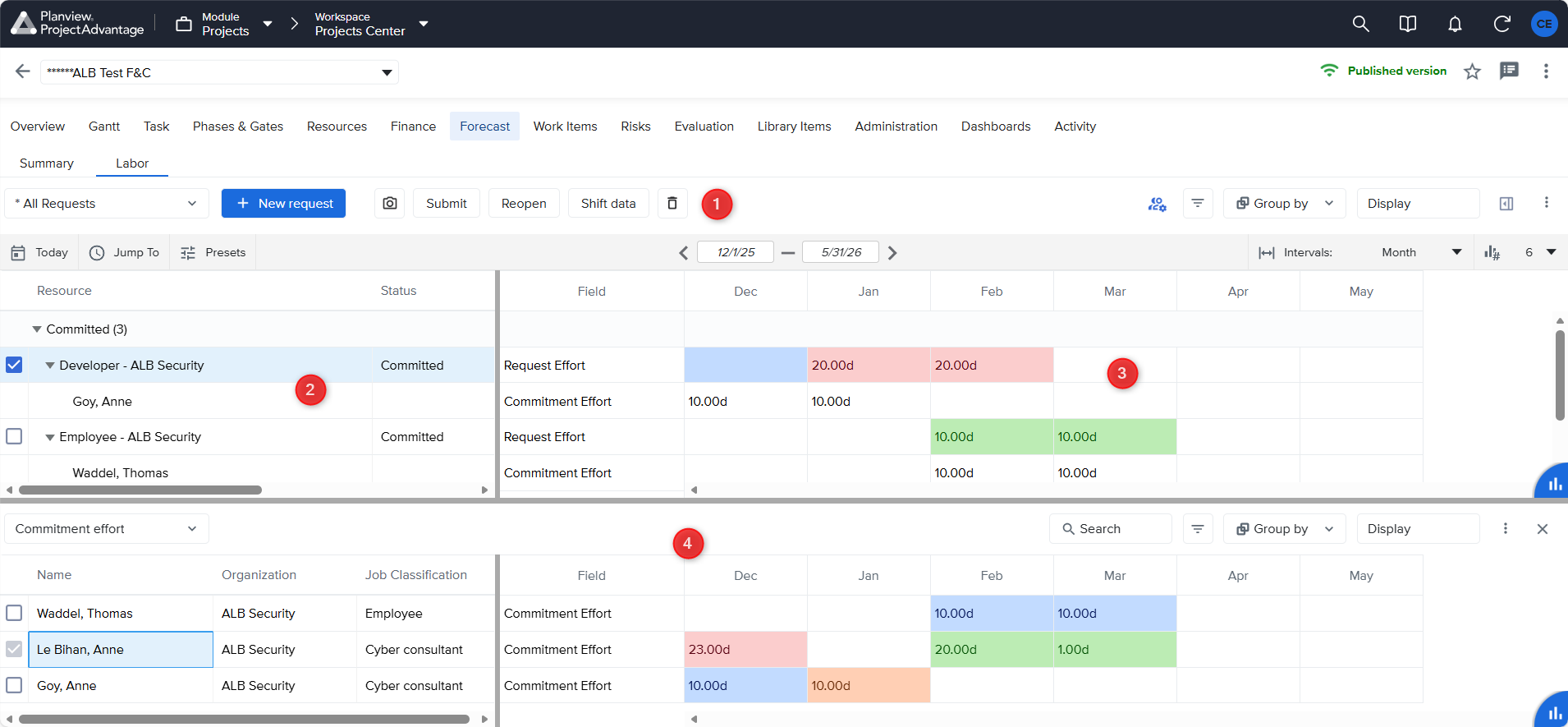Switch to the Gantt tab
Image resolution: width=1568 pixels, height=727 pixels.
coord(104,127)
